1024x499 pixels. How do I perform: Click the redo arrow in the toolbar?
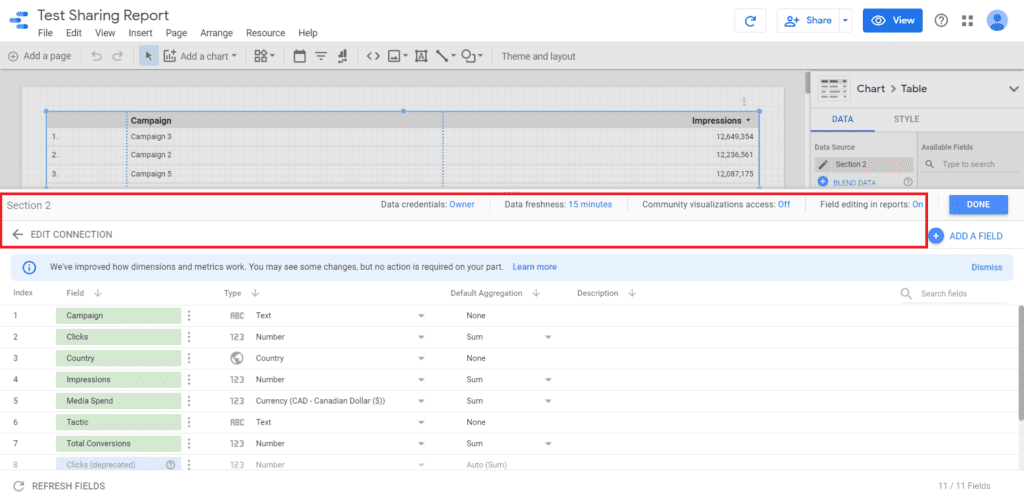(118, 56)
